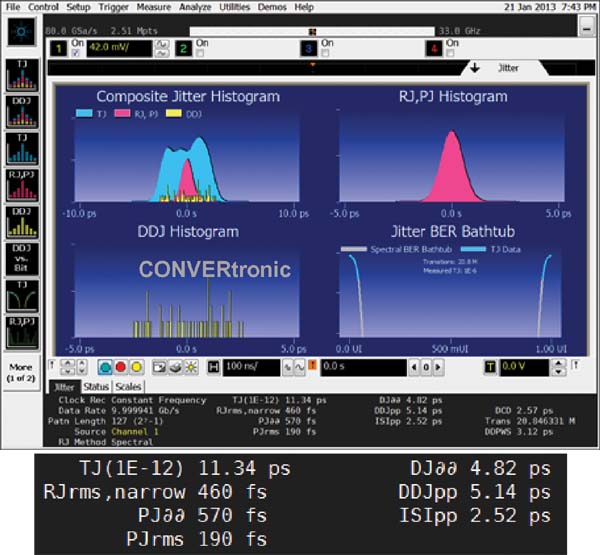The image size is (600, 555).
Task: Select the blue-bar TJ histogram sidebar icon
Action: click(22, 149)
